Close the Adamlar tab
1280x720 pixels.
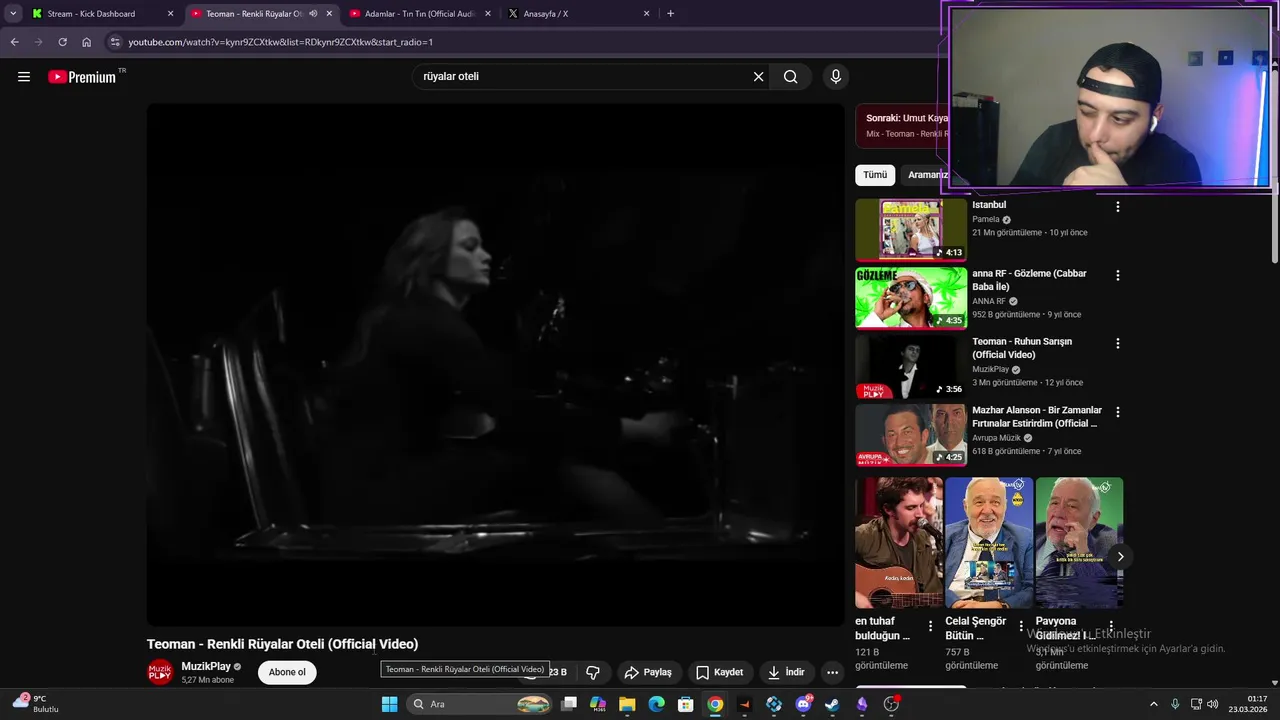pyautogui.click(x=488, y=14)
